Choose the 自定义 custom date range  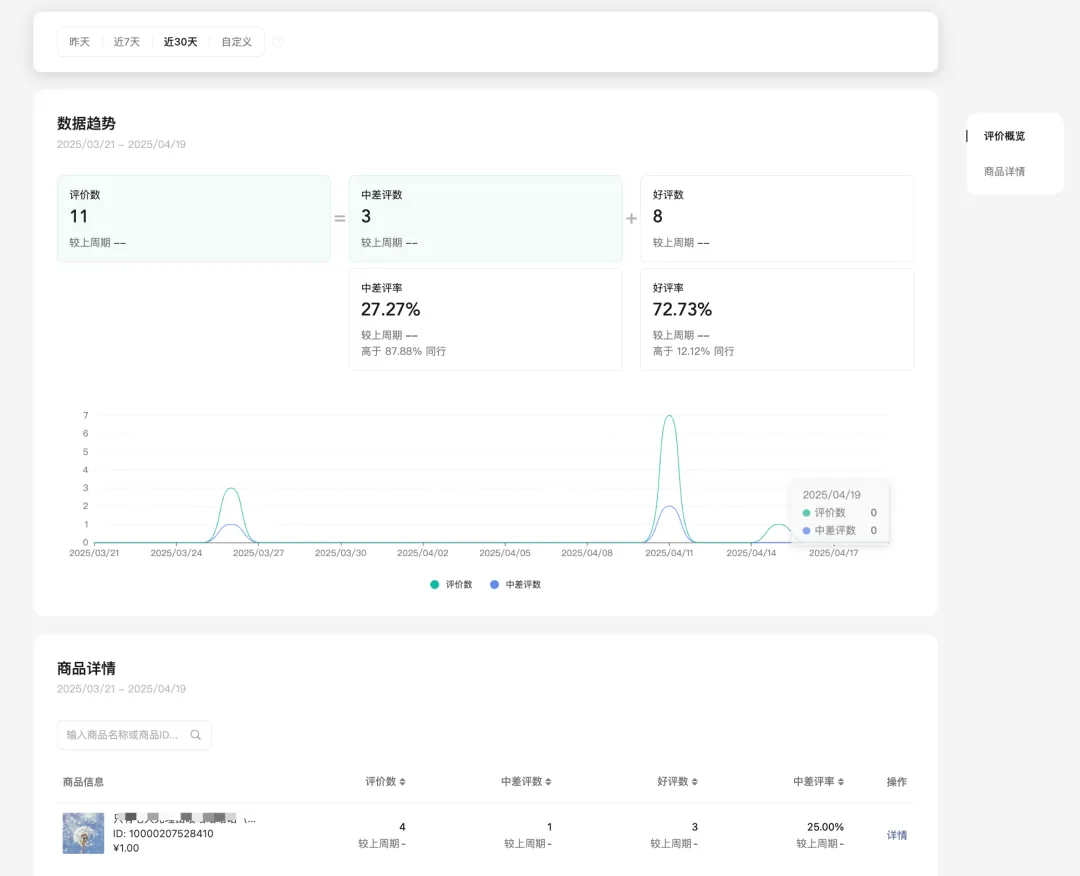[236, 42]
